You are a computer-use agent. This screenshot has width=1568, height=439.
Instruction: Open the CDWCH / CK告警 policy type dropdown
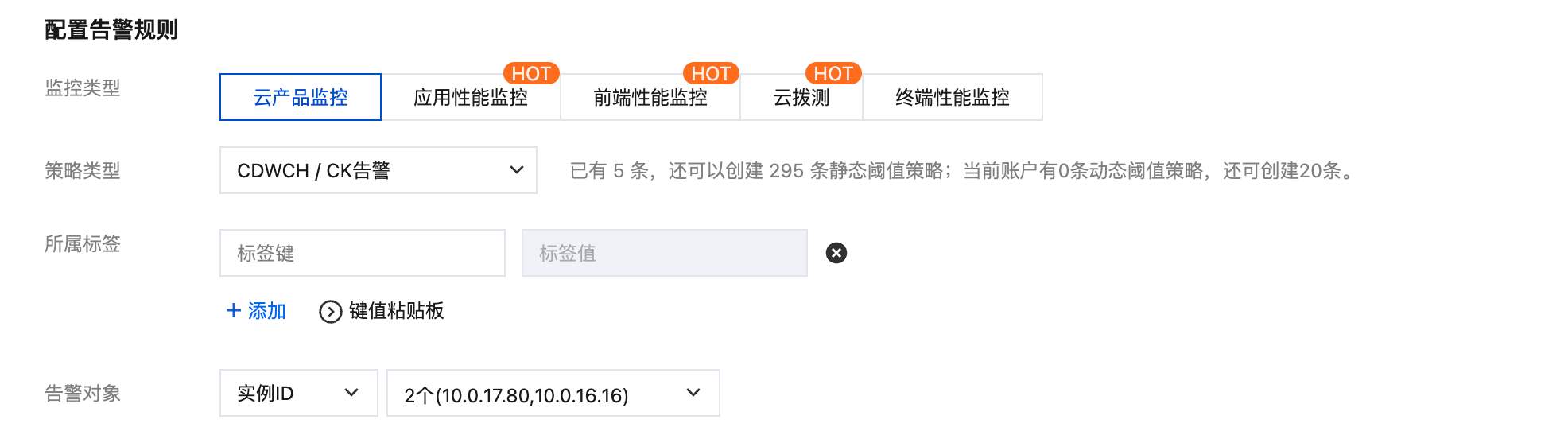pos(378,170)
